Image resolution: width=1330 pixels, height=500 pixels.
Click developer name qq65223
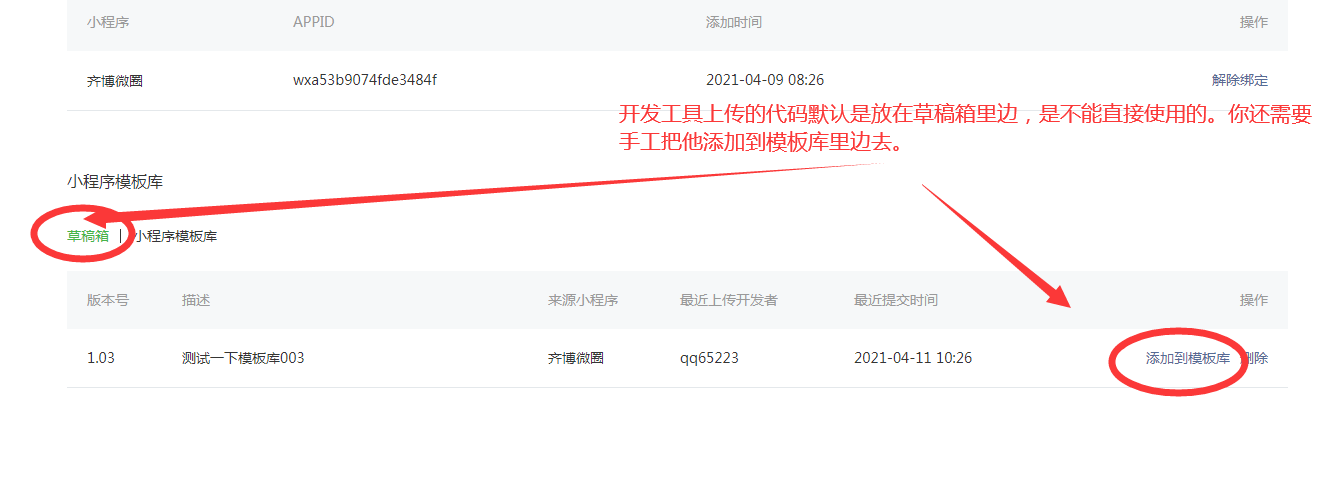click(x=709, y=358)
